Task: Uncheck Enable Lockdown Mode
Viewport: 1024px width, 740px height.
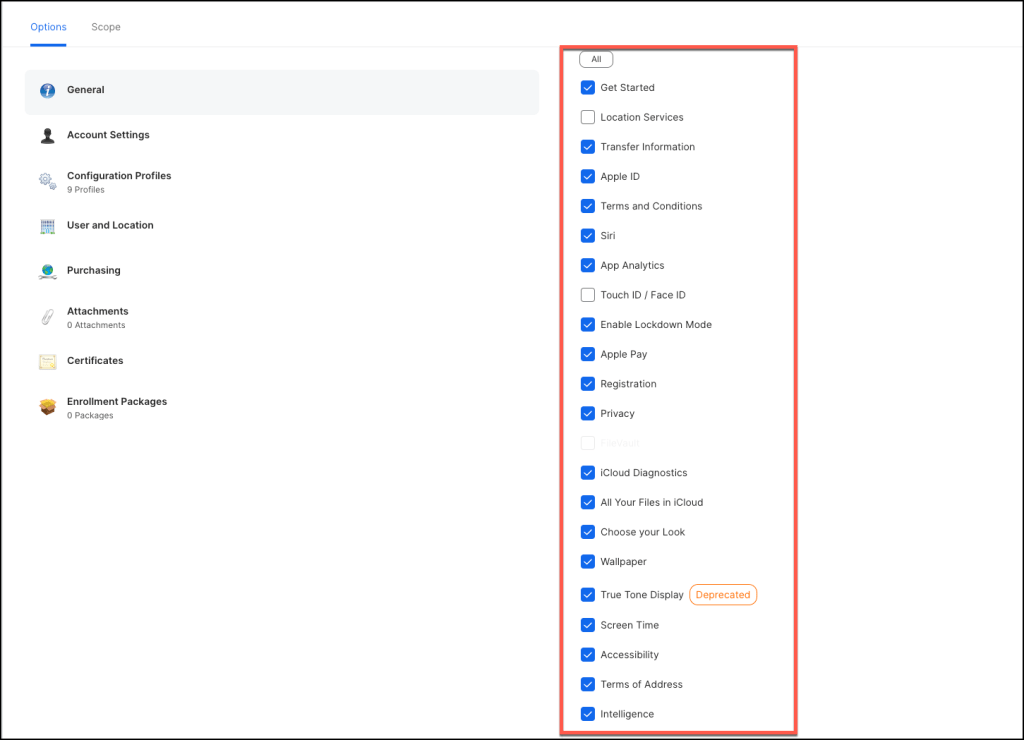Action: (x=588, y=325)
